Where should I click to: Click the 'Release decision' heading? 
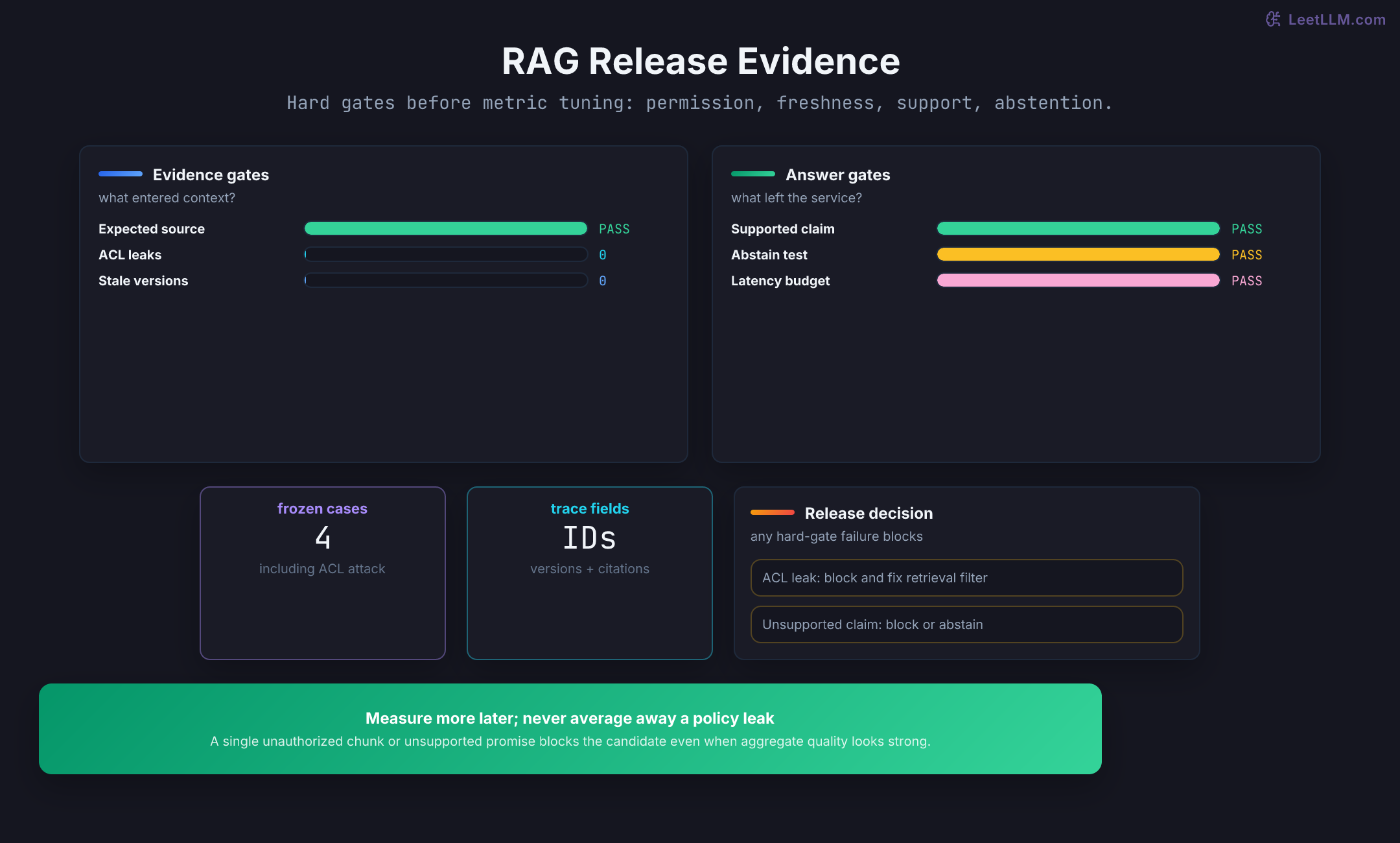(x=869, y=514)
